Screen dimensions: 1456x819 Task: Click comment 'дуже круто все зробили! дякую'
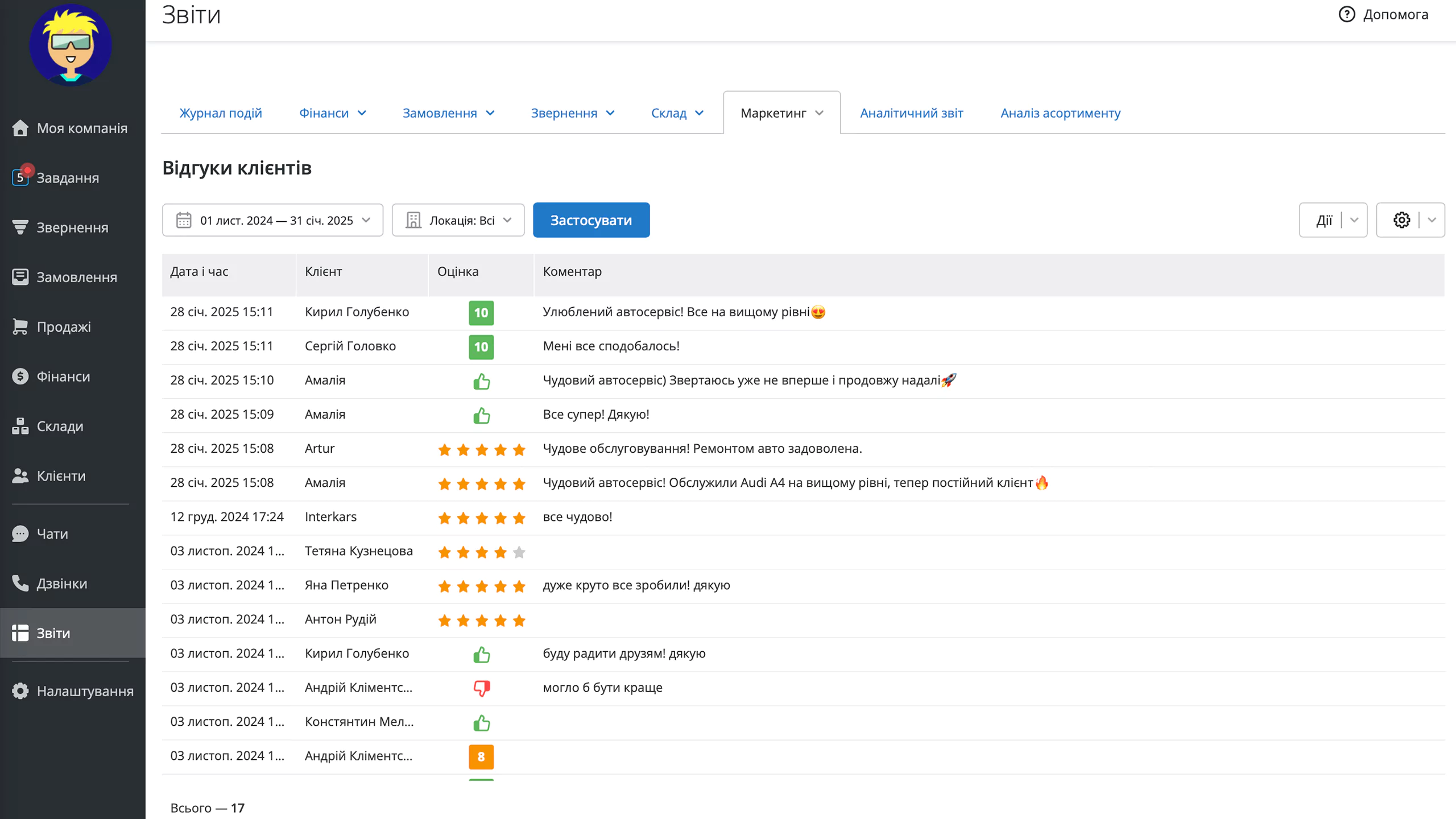coord(636,585)
